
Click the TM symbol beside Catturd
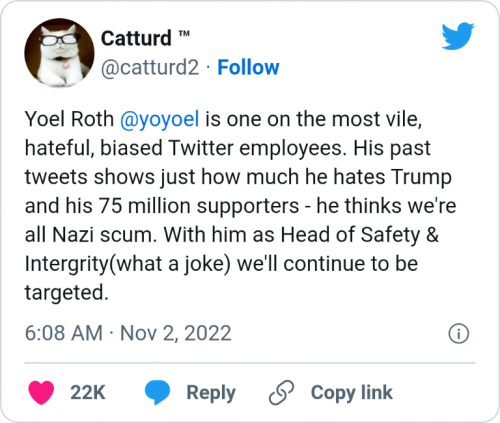184,34
